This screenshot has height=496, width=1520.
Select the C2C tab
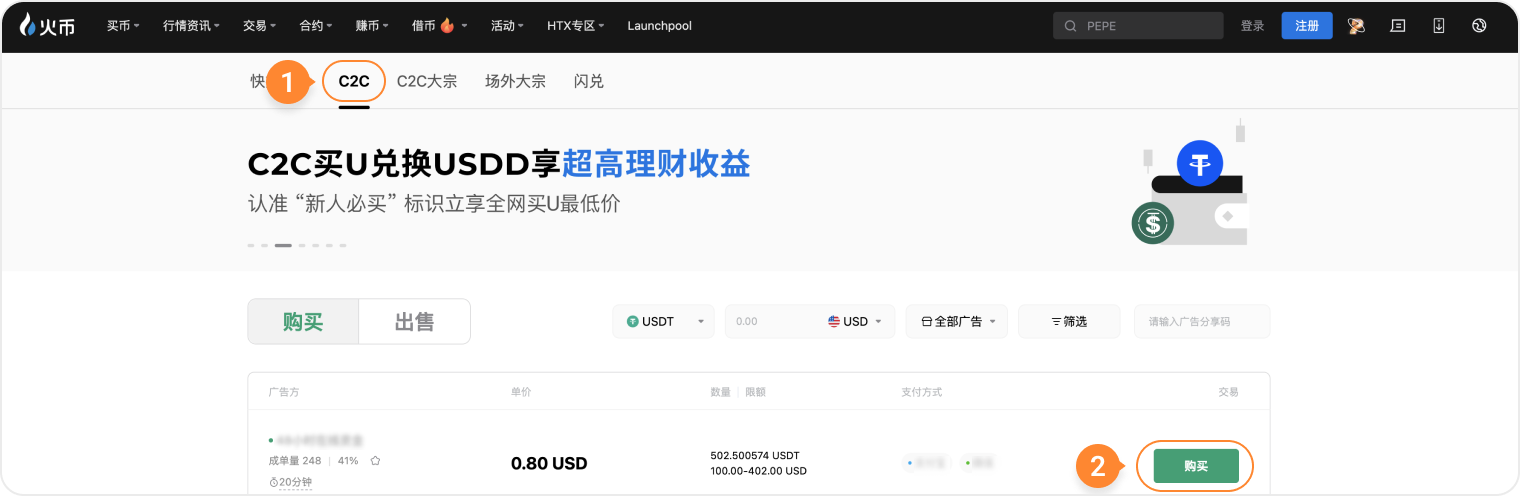tap(354, 81)
